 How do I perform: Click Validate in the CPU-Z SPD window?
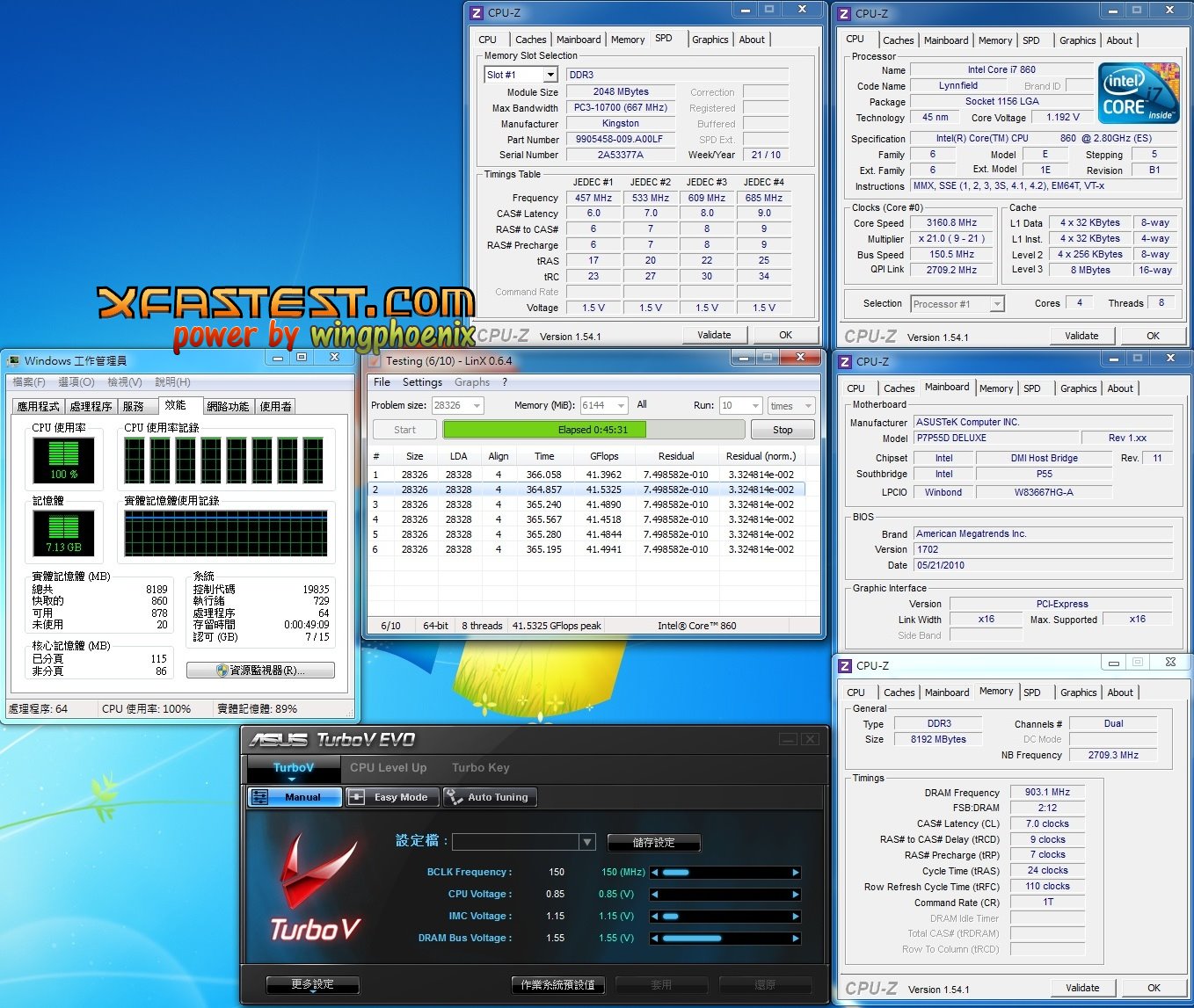714,335
